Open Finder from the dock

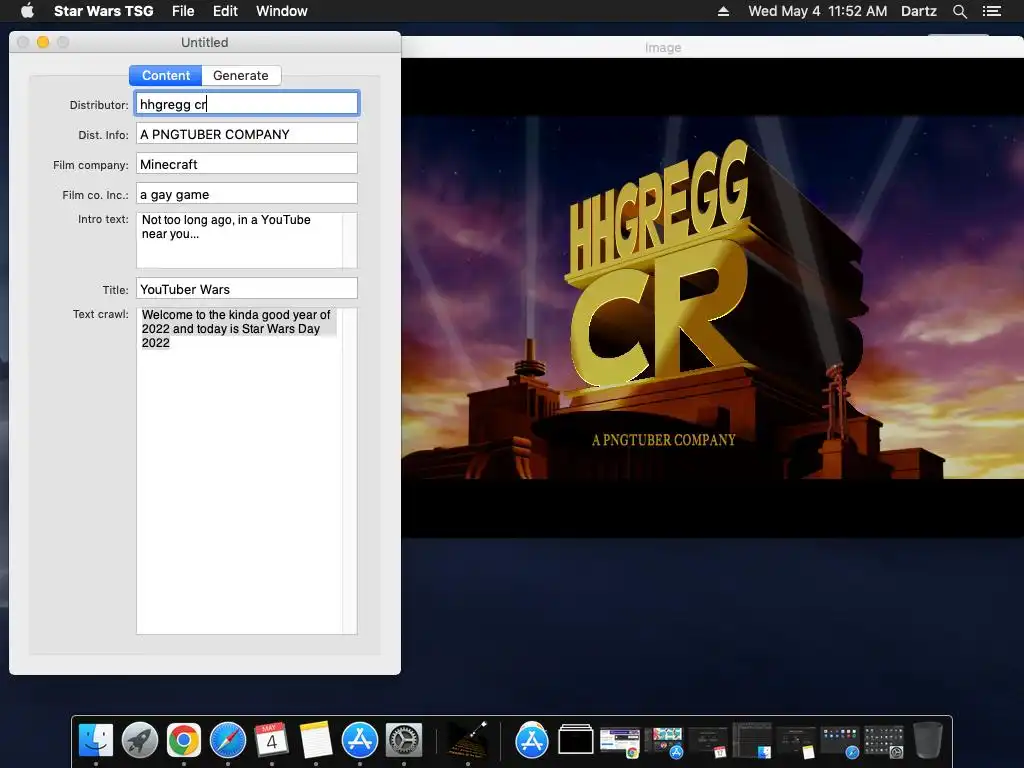click(96, 741)
